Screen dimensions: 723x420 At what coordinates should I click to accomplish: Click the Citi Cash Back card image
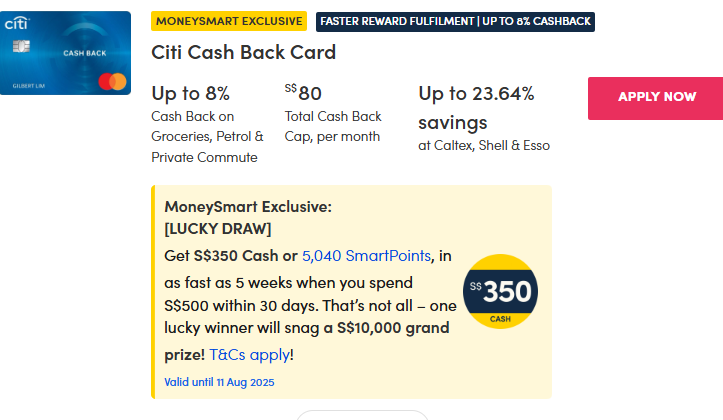coord(66,53)
